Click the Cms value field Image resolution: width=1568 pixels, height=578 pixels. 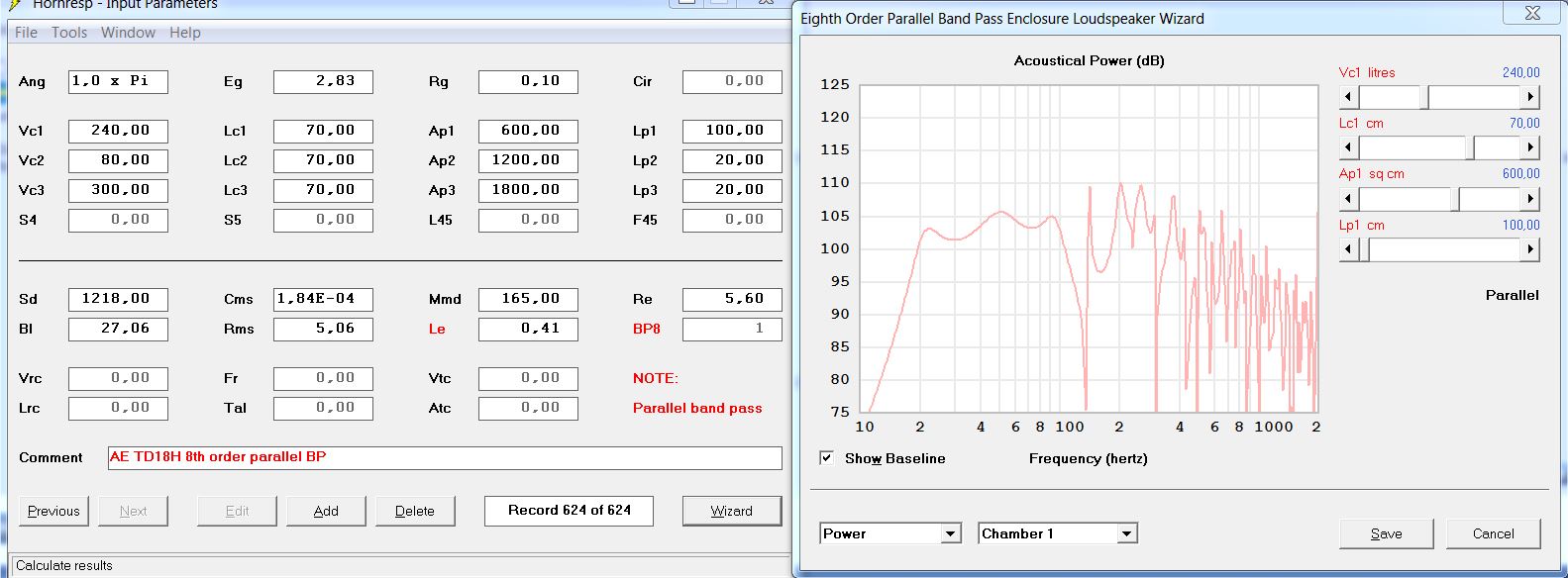click(323, 299)
